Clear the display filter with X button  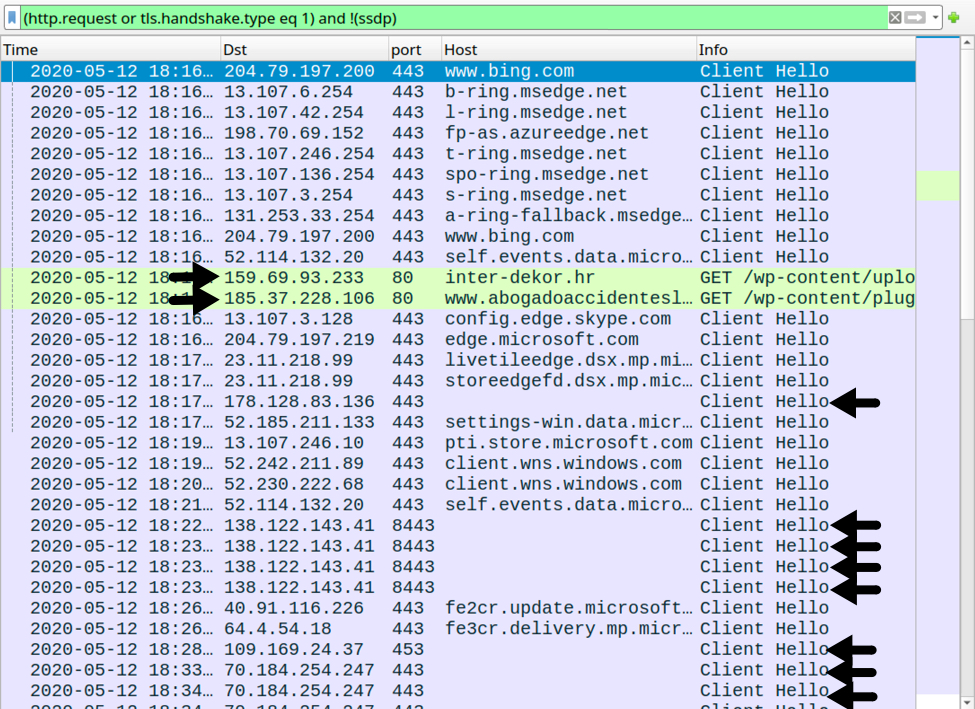(895, 17)
